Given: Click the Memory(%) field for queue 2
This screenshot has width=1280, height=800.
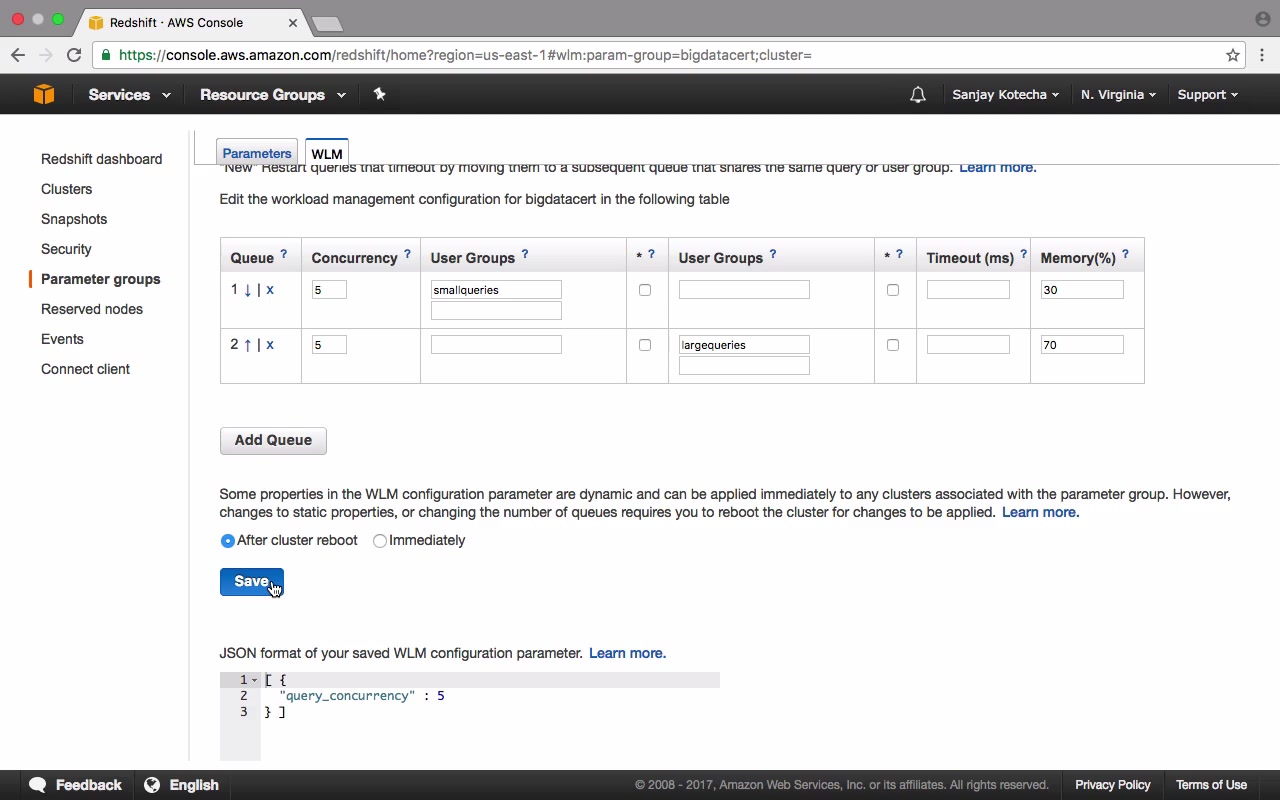Looking at the screenshot, I should 1082,345.
